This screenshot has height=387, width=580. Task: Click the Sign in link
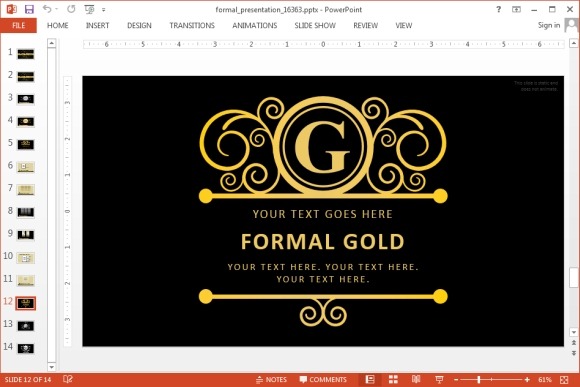pyautogui.click(x=549, y=25)
